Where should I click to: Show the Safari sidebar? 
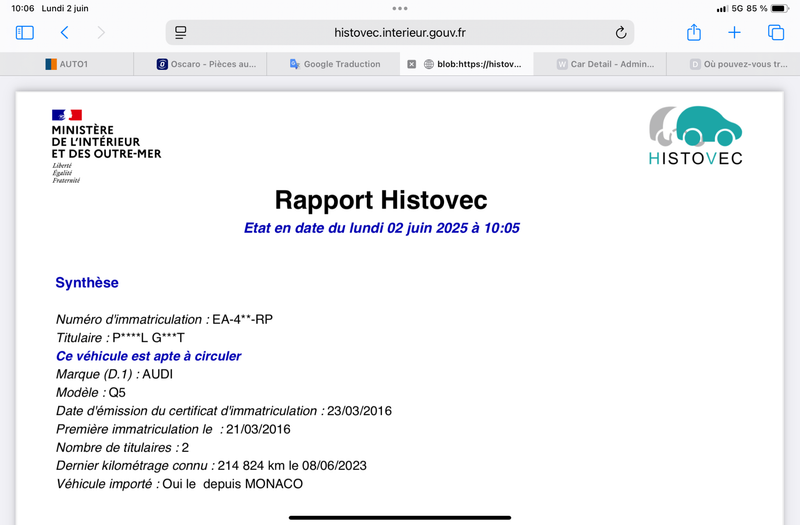point(24,33)
